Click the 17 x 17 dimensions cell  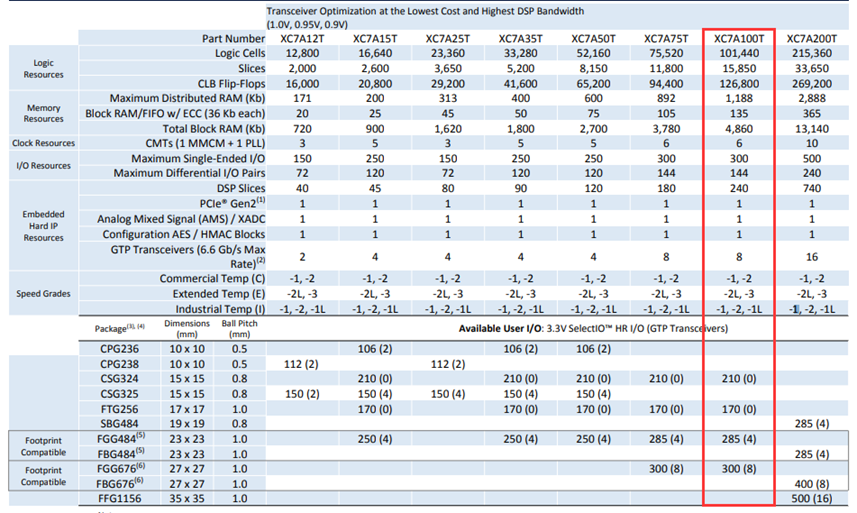(x=187, y=410)
